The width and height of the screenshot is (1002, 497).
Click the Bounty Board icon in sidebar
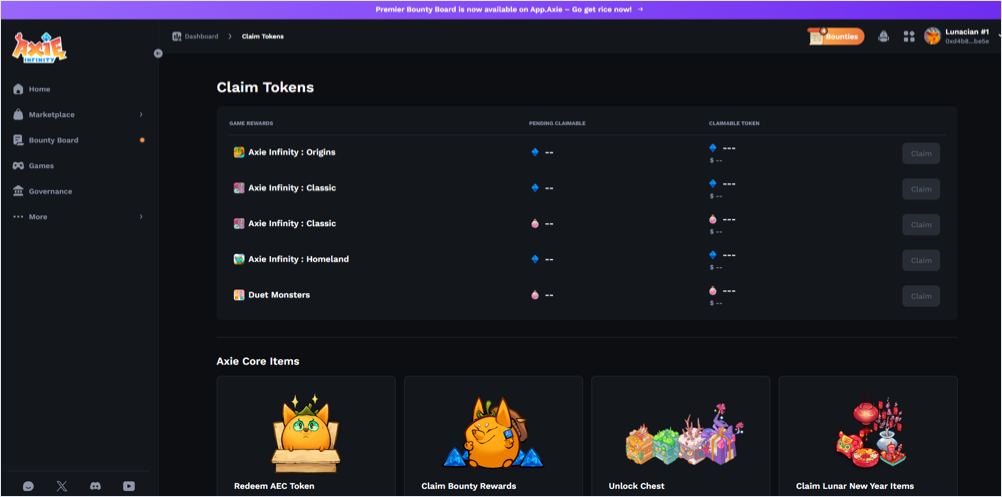[x=19, y=141]
